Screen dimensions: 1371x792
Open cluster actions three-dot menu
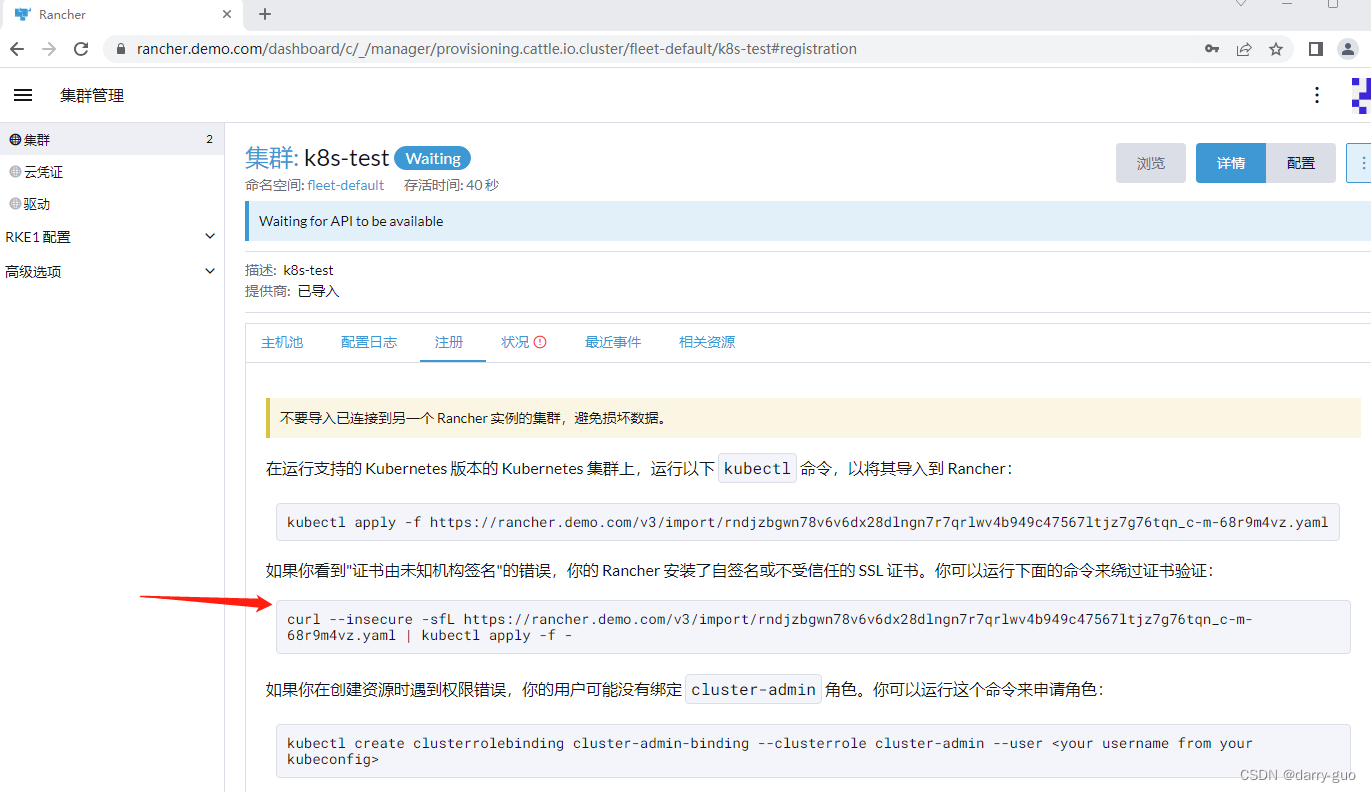1360,163
